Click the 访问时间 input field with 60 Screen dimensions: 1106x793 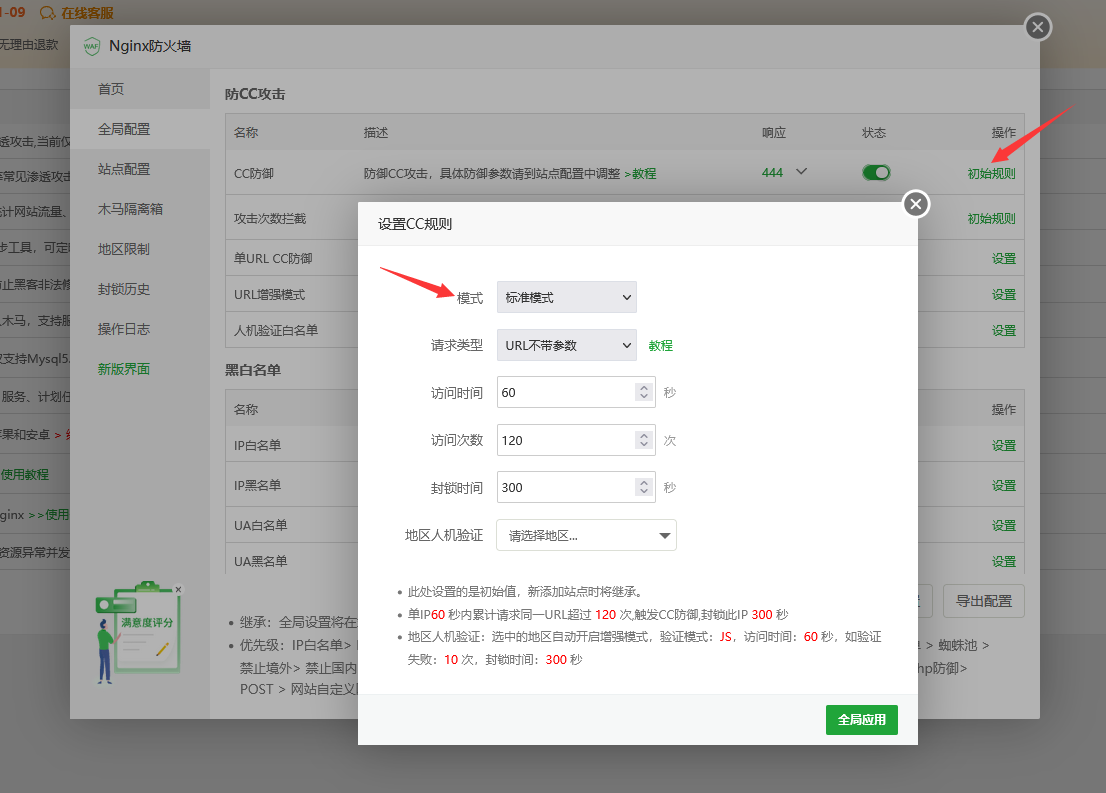click(x=576, y=392)
